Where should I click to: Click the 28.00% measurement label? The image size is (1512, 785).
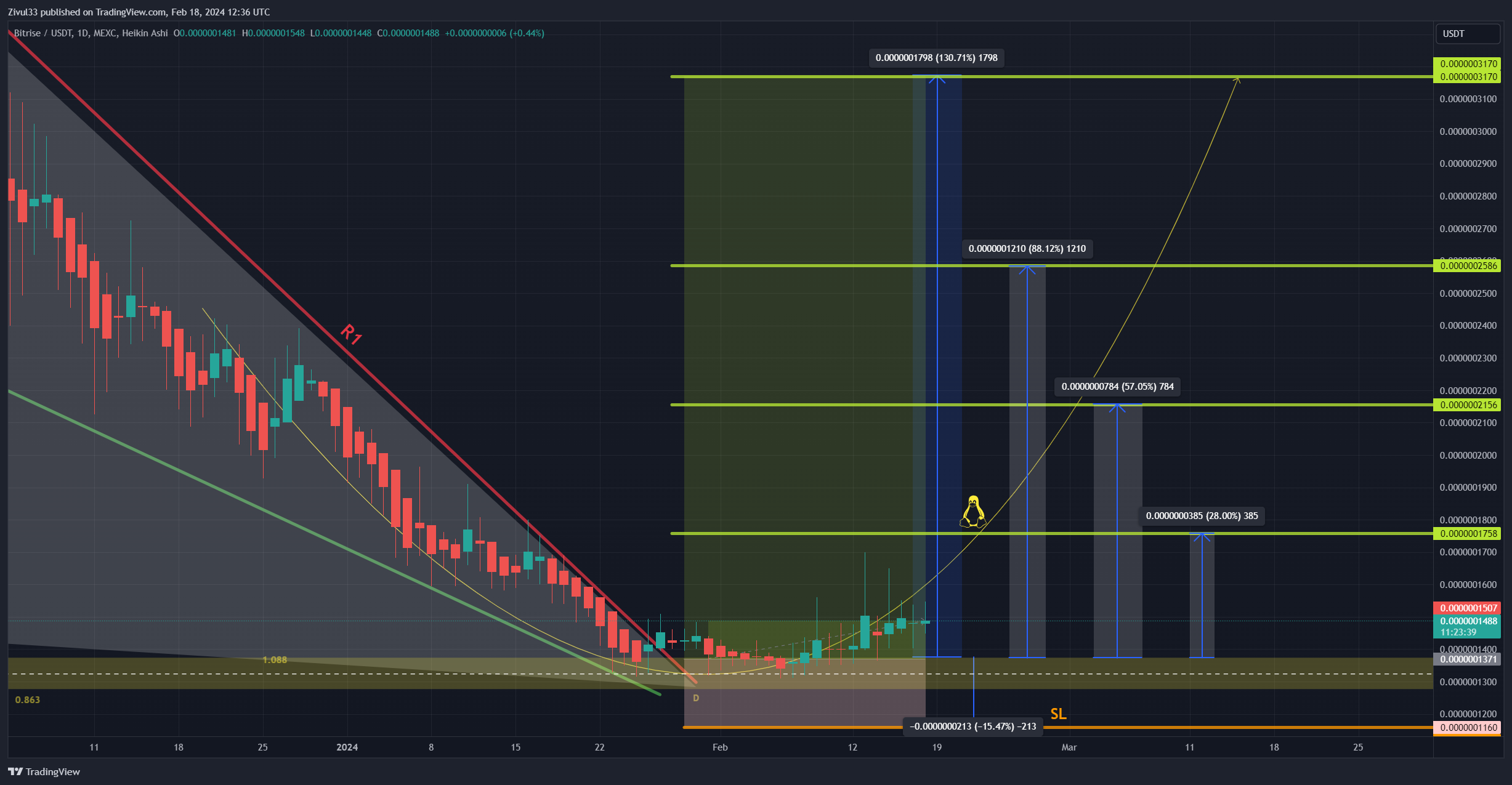tap(1202, 516)
